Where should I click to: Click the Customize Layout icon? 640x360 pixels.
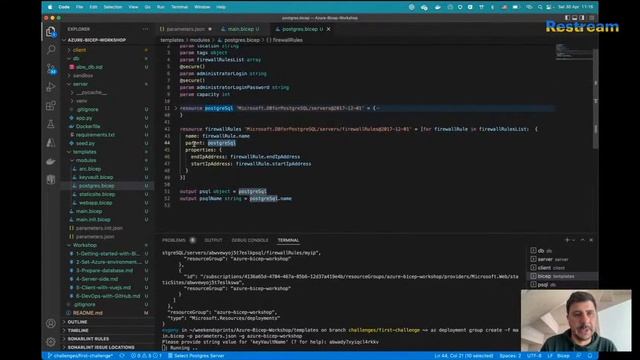point(591,18)
